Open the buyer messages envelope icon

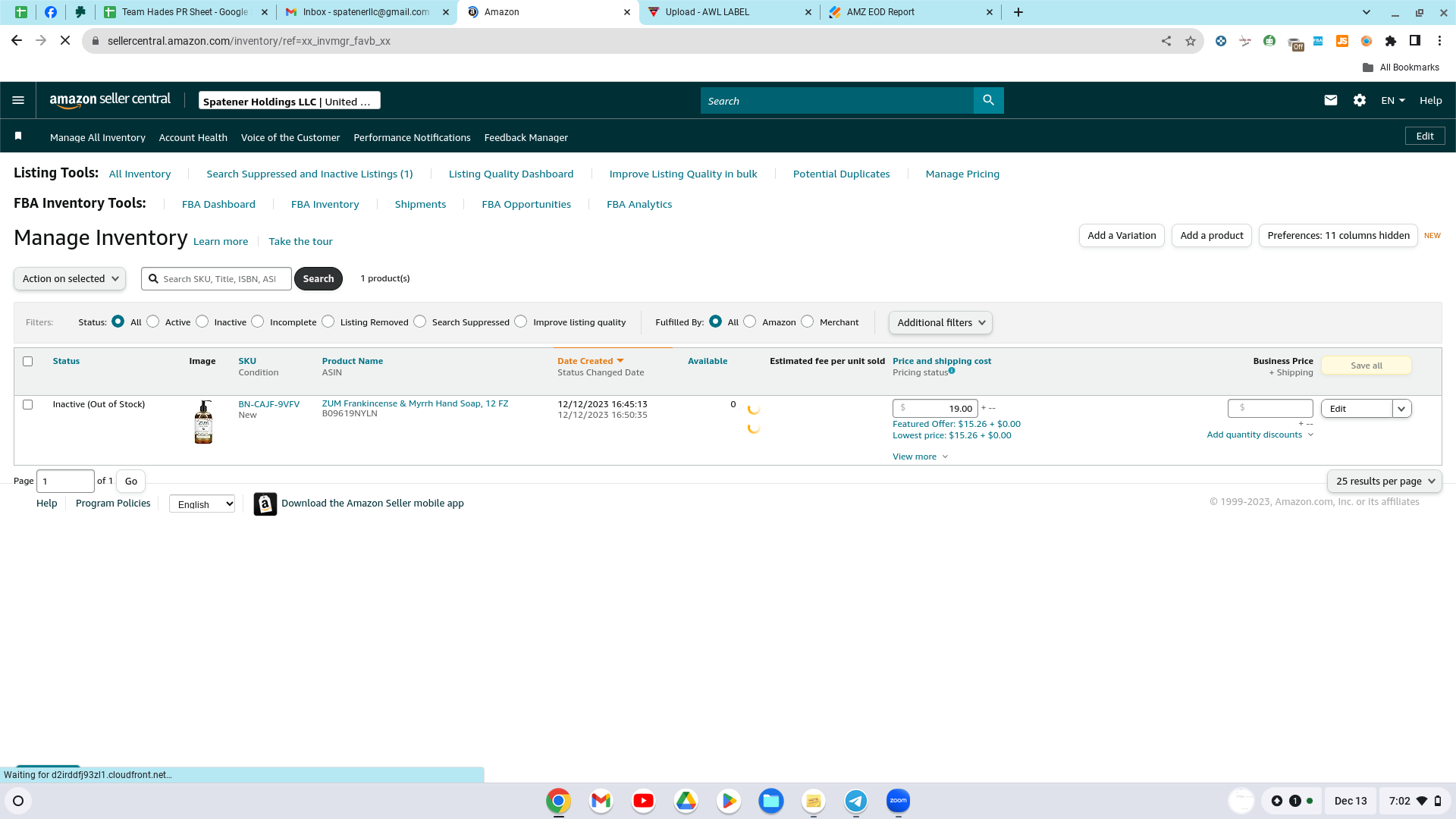tap(1330, 100)
